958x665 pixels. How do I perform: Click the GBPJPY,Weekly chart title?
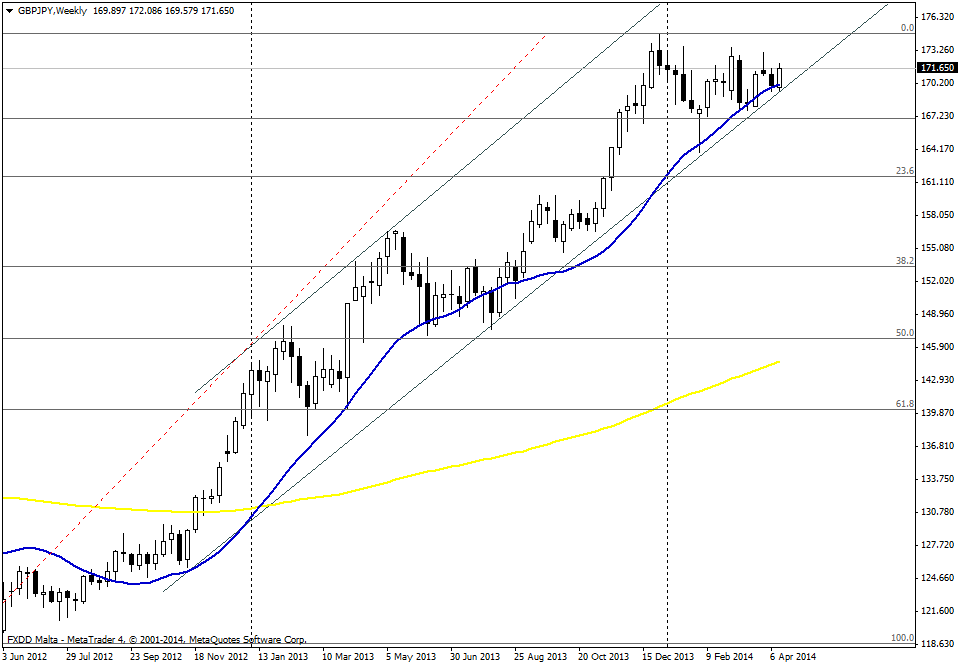click(50, 10)
